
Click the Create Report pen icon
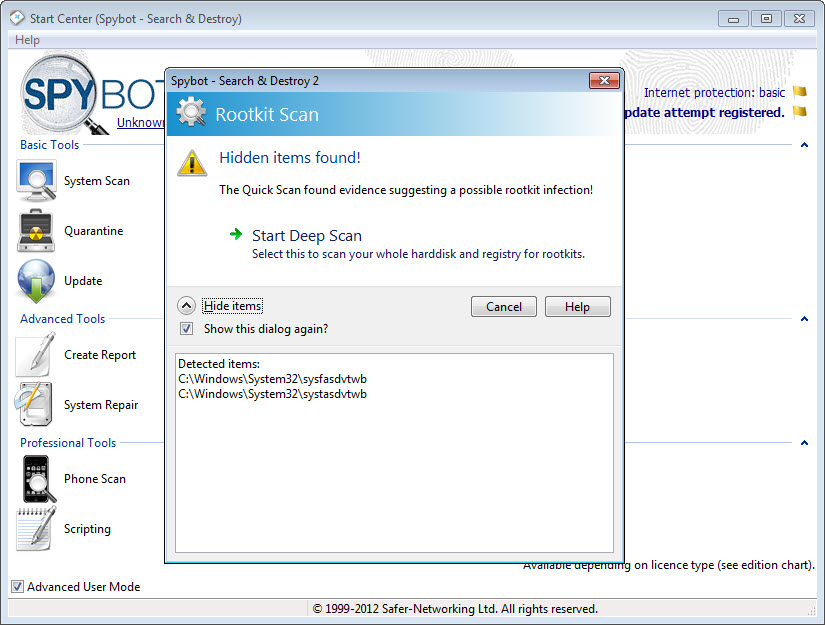coord(36,354)
